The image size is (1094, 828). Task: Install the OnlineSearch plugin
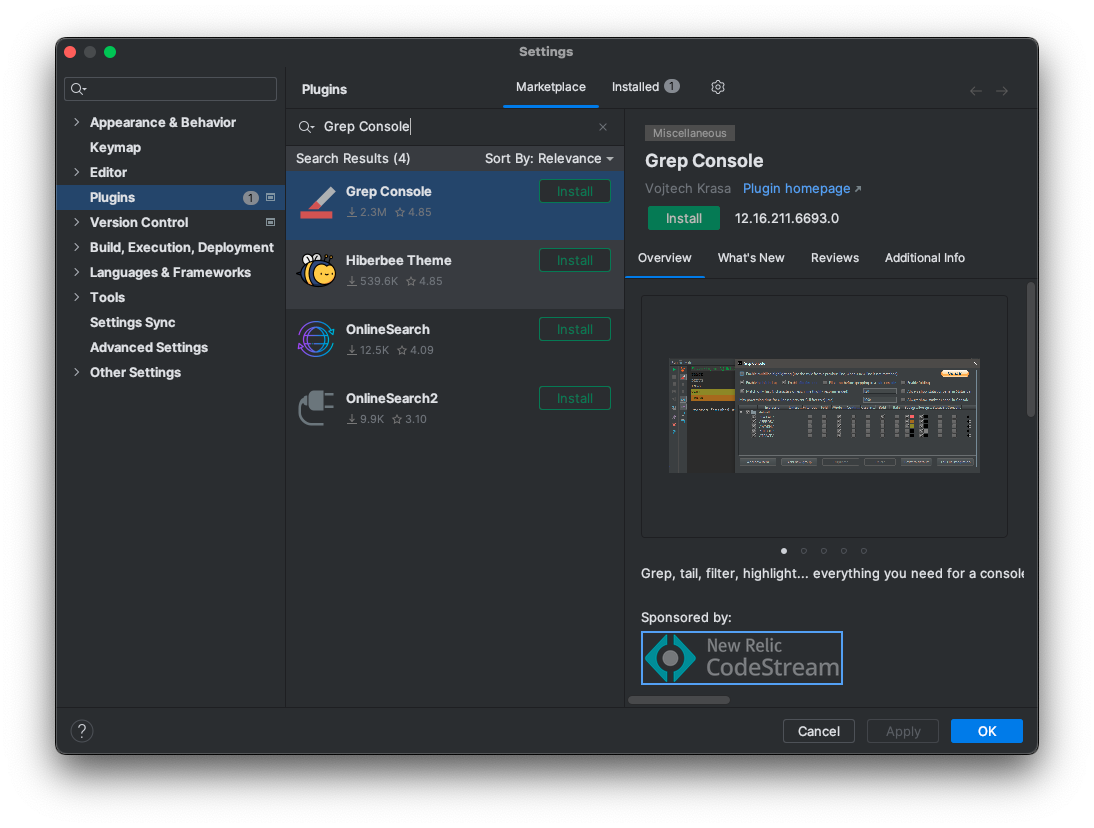(575, 329)
